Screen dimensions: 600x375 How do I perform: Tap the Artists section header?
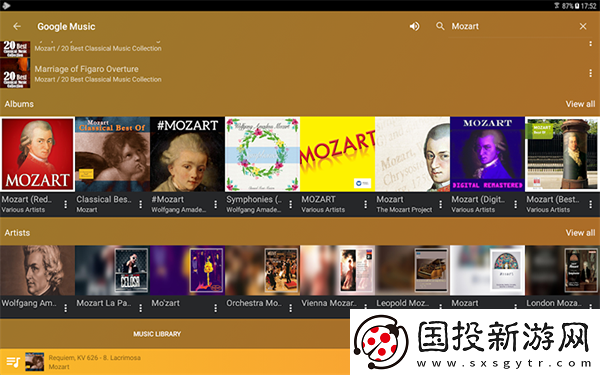(17, 233)
